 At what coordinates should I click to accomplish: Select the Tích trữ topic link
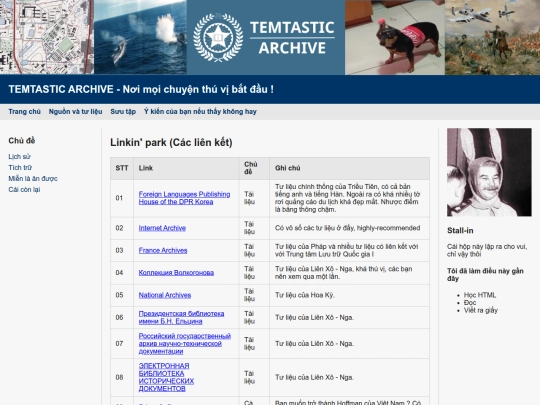click(x=20, y=168)
